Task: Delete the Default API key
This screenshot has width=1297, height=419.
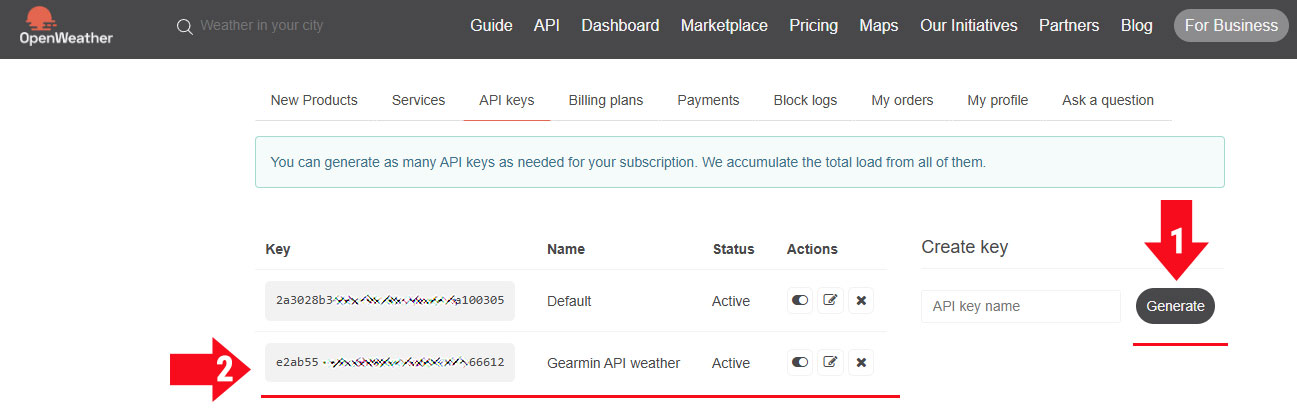Action: [x=861, y=301]
